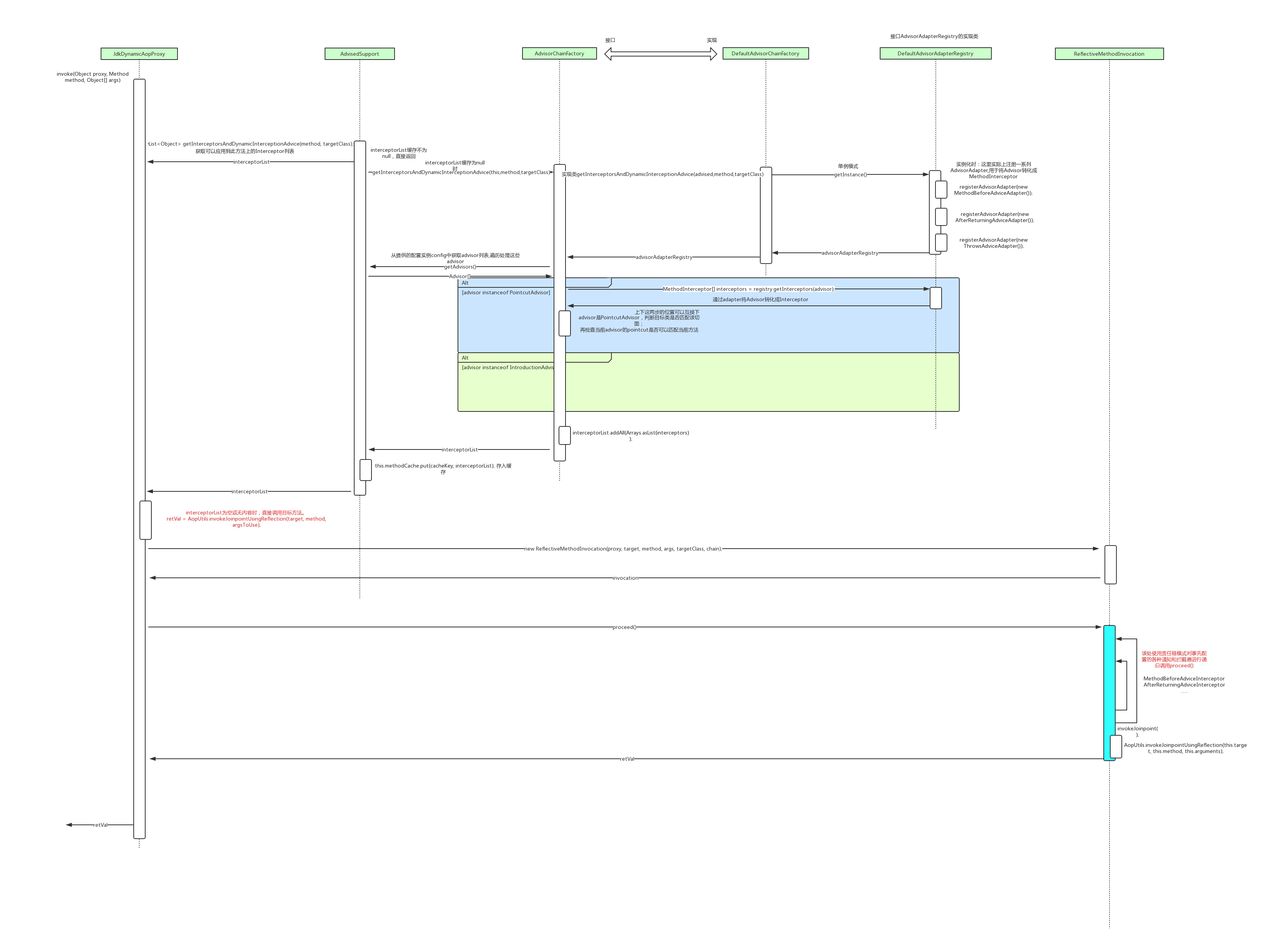Click the 从提供的配置实例config中获取advisor列表 note

455,258
